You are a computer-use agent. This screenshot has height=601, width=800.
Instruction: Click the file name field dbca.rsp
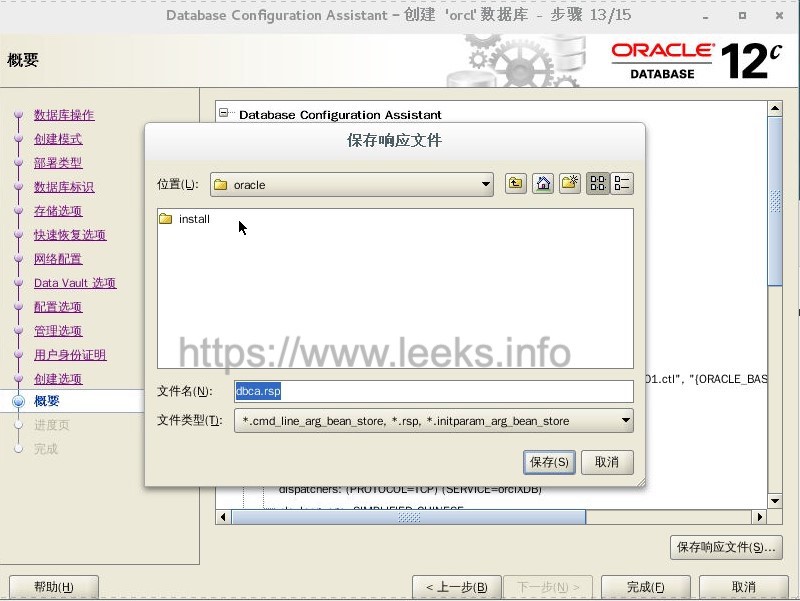(x=434, y=391)
